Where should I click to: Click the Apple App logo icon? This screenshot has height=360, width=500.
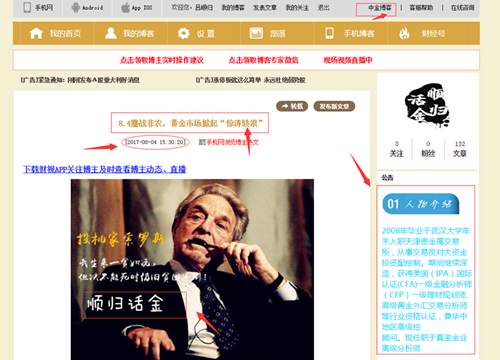(126, 7)
